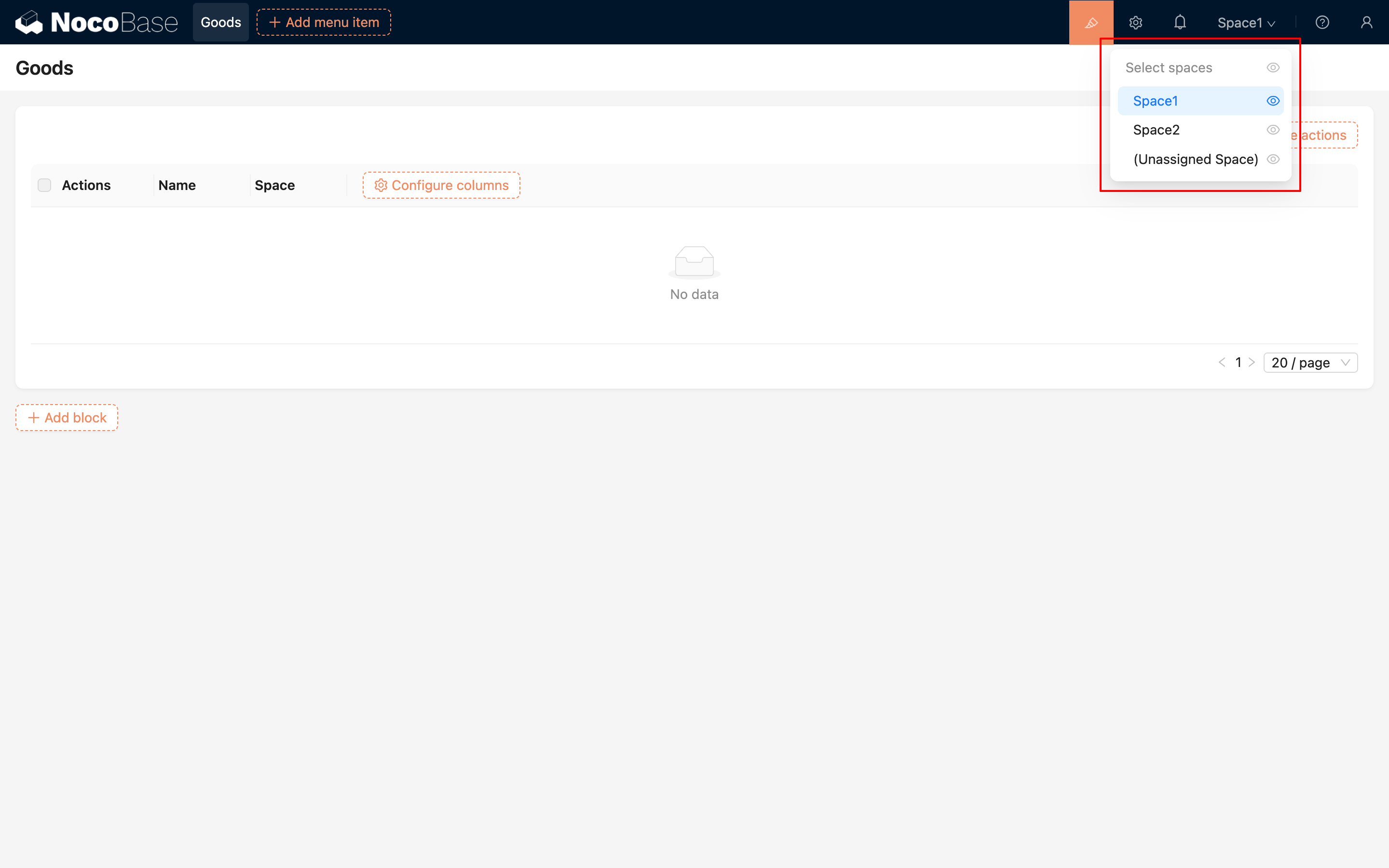This screenshot has width=1389, height=868.
Task: Go to next page with right chevron
Action: (1252, 362)
